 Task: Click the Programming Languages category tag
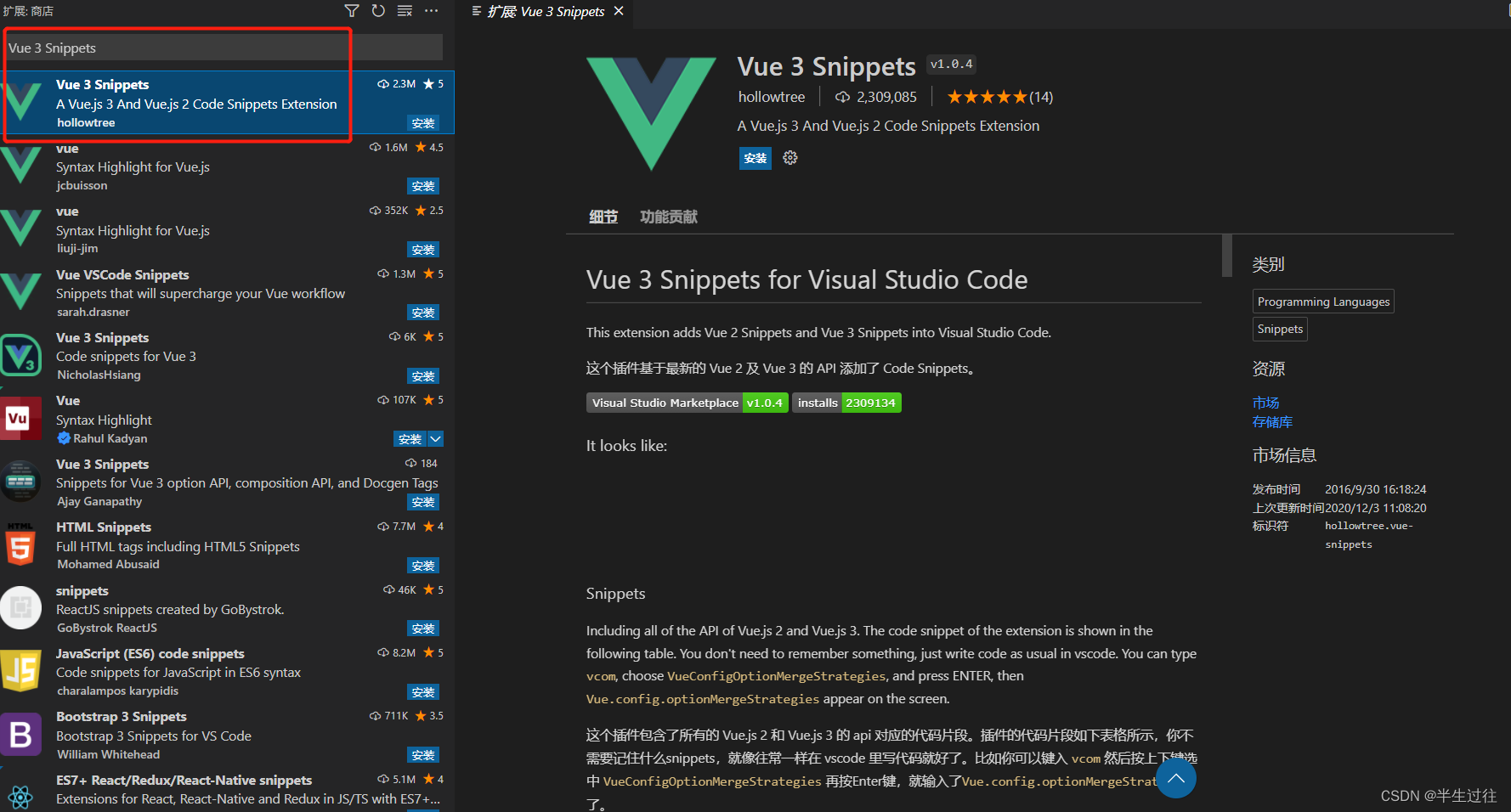(x=1323, y=302)
